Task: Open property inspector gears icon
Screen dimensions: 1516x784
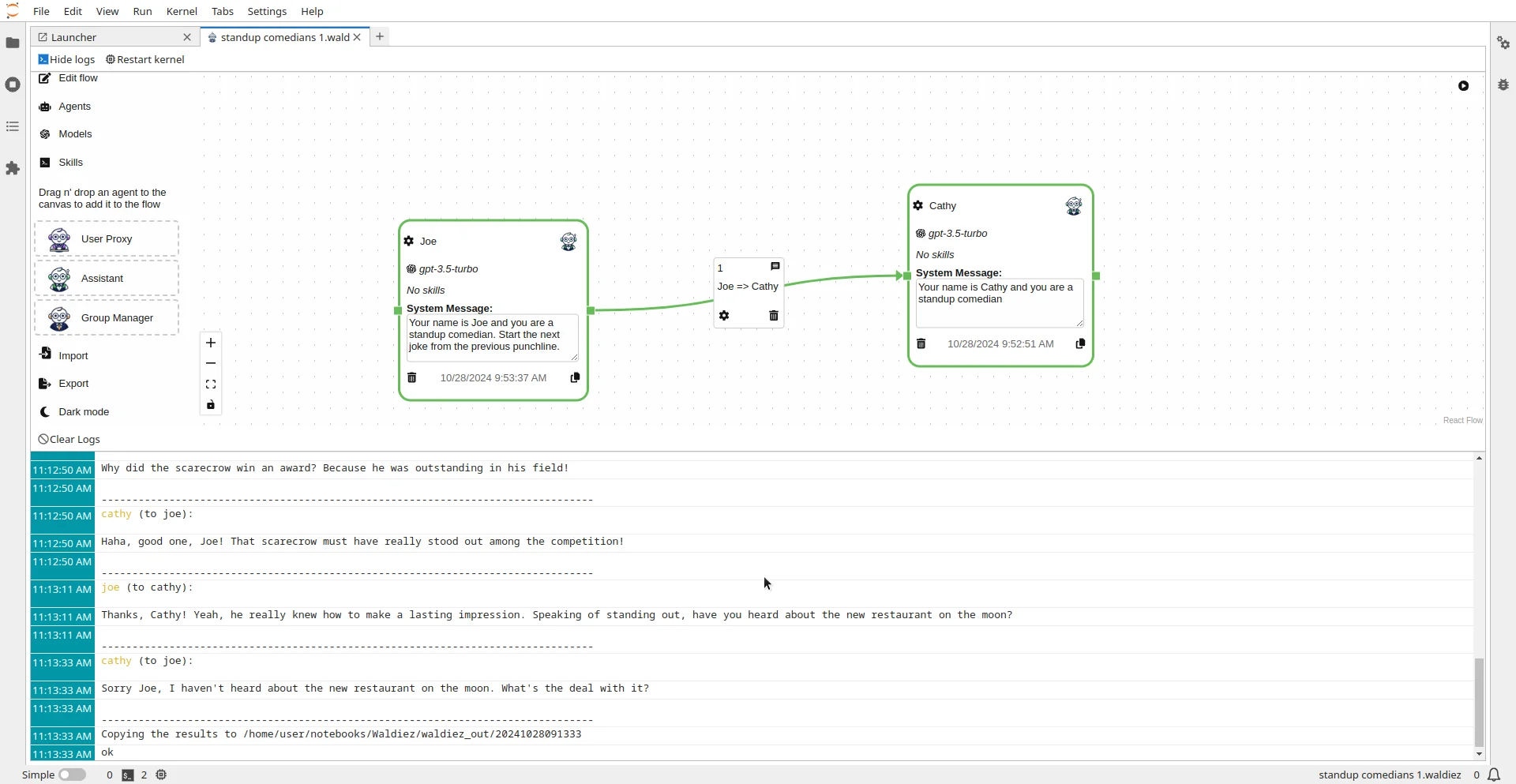Action: pyautogui.click(x=1503, y=43)
